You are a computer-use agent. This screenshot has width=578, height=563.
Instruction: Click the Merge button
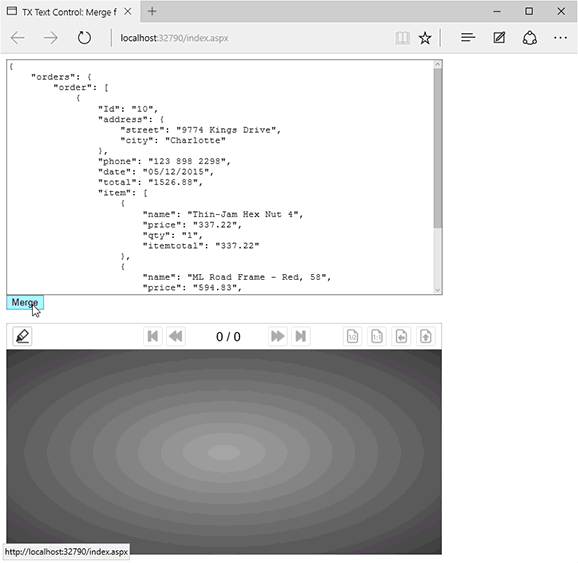click(25, 303)
